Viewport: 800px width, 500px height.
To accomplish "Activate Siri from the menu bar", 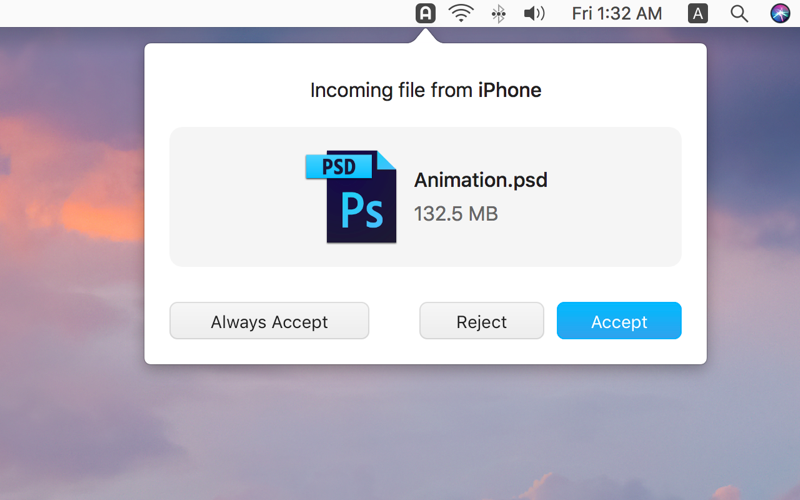I will [x=780, y=13].
